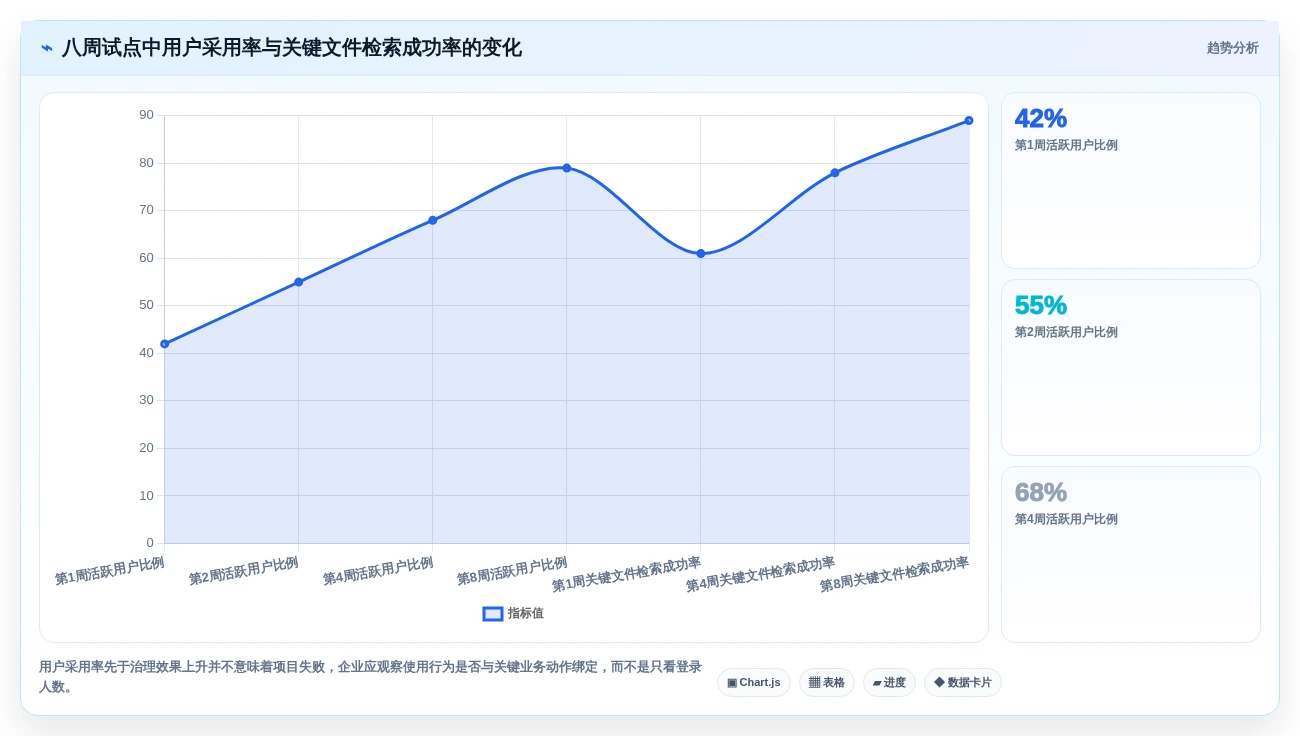Click the 指标值 legend label

tap(526, 614)
